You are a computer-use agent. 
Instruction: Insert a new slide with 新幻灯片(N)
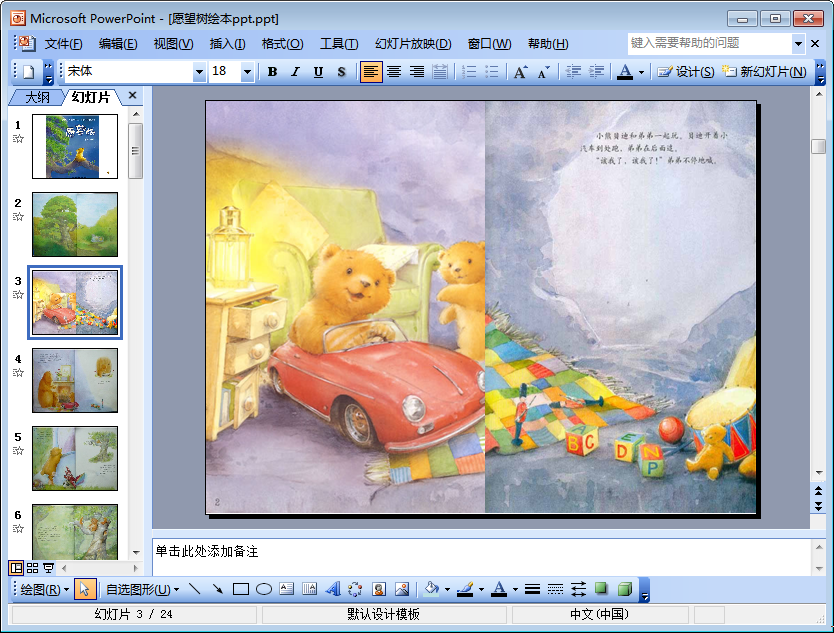tap(764, 71)
